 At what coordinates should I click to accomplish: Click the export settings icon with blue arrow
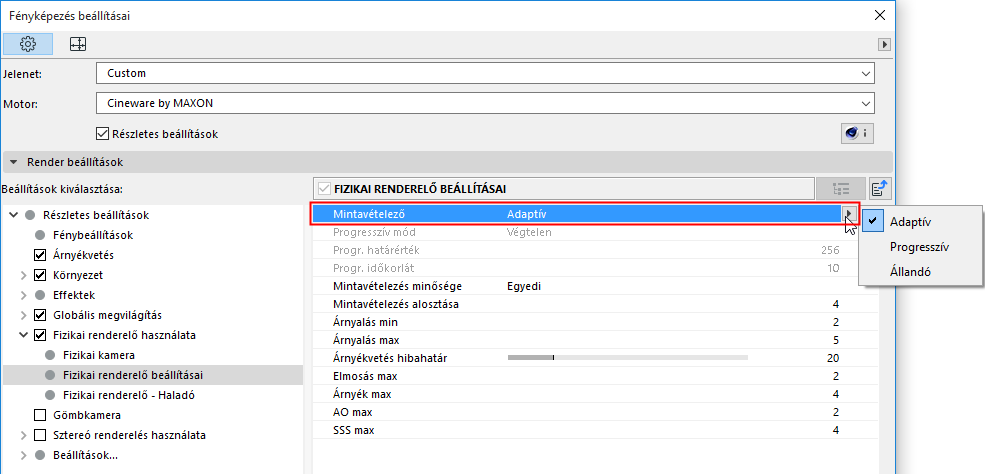[881, 188]
